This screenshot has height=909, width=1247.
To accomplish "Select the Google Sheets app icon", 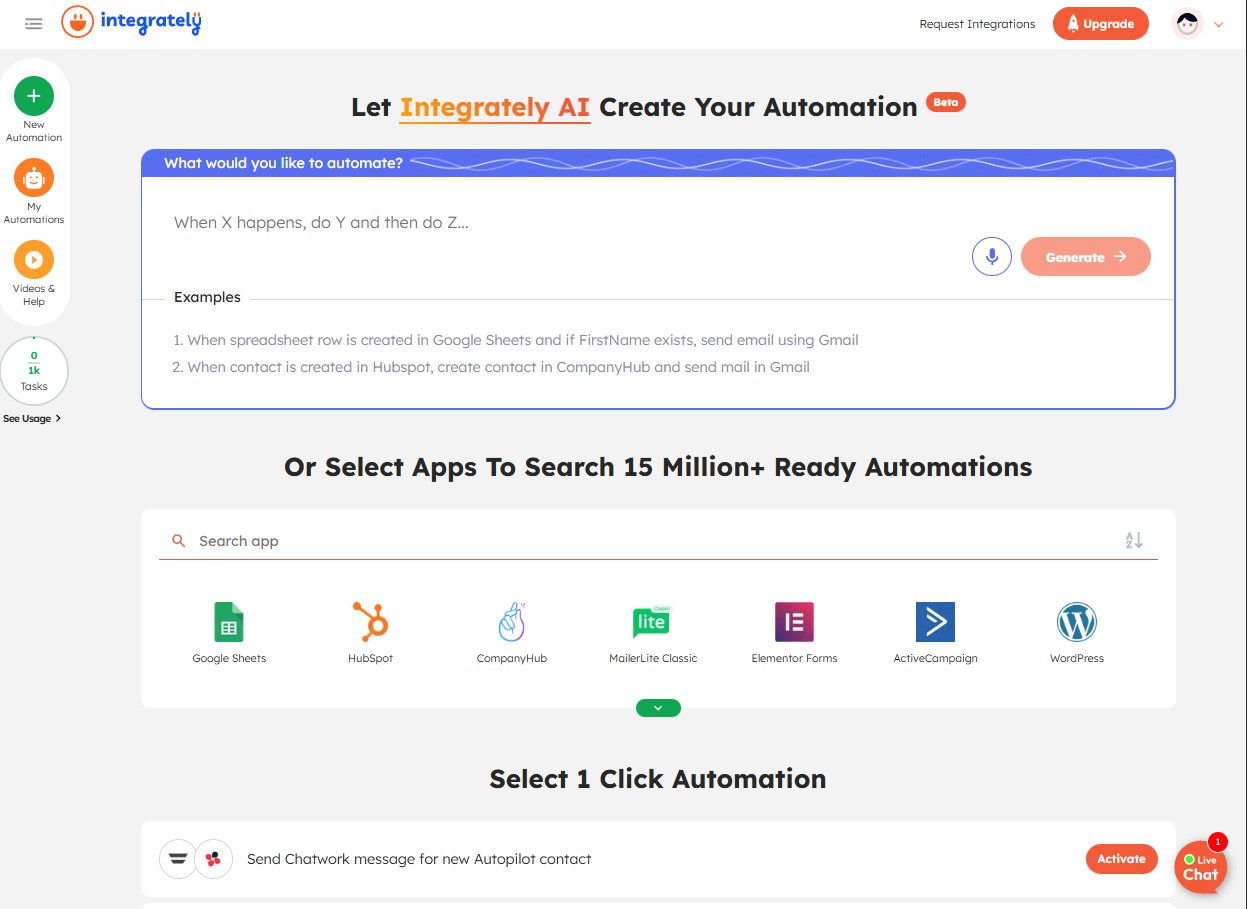I will click(229, 621).
